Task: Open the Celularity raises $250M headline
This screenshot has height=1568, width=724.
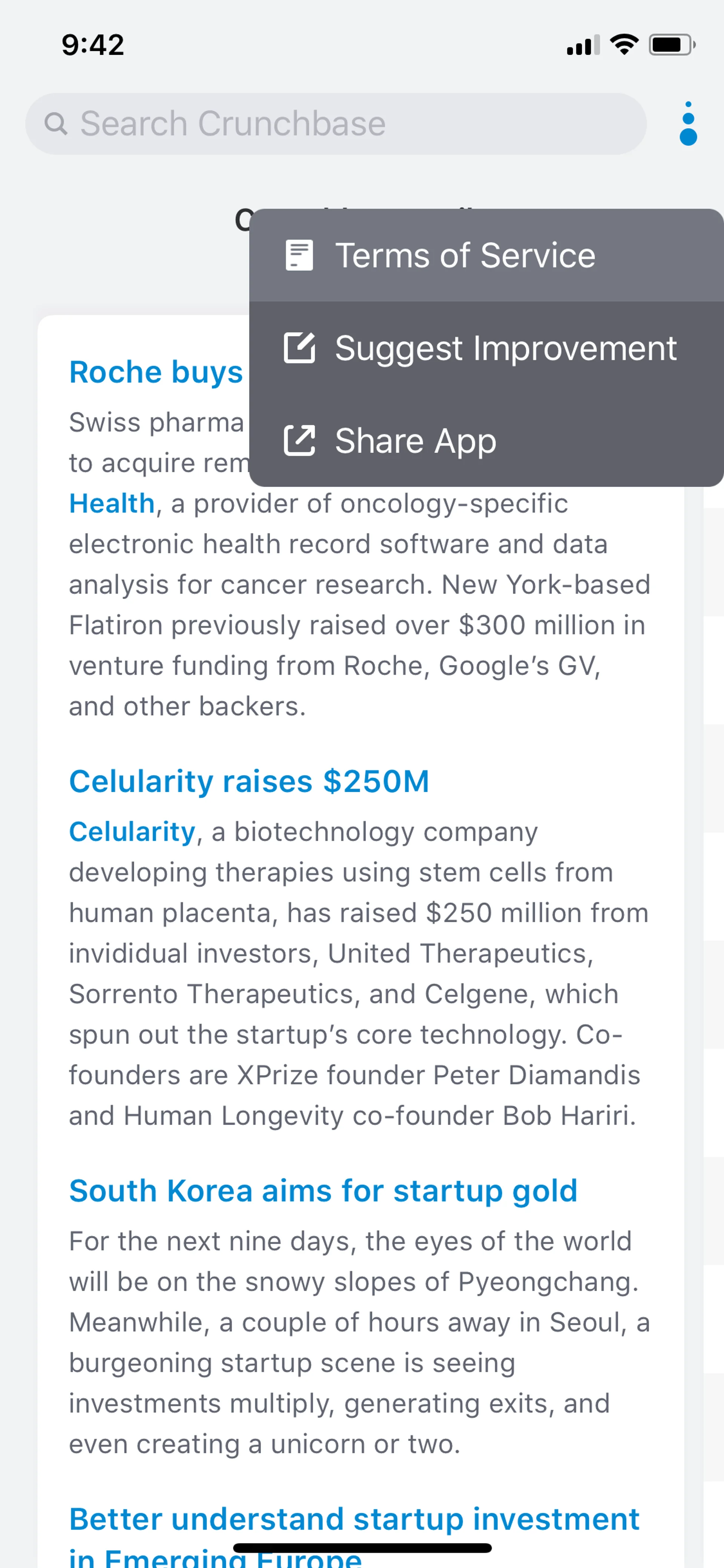Action: click(249, 782)
